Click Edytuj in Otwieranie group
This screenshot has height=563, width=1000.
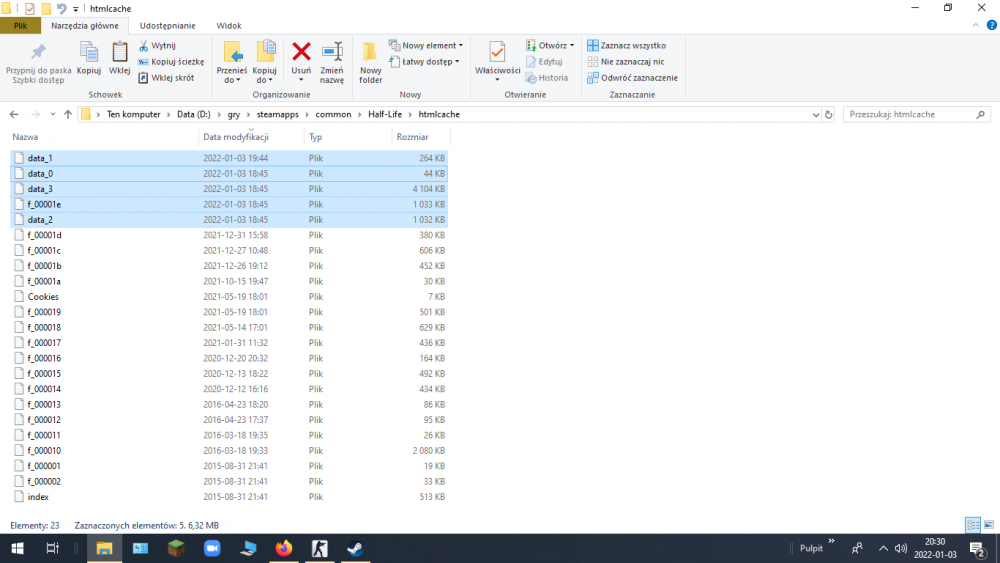544,61
